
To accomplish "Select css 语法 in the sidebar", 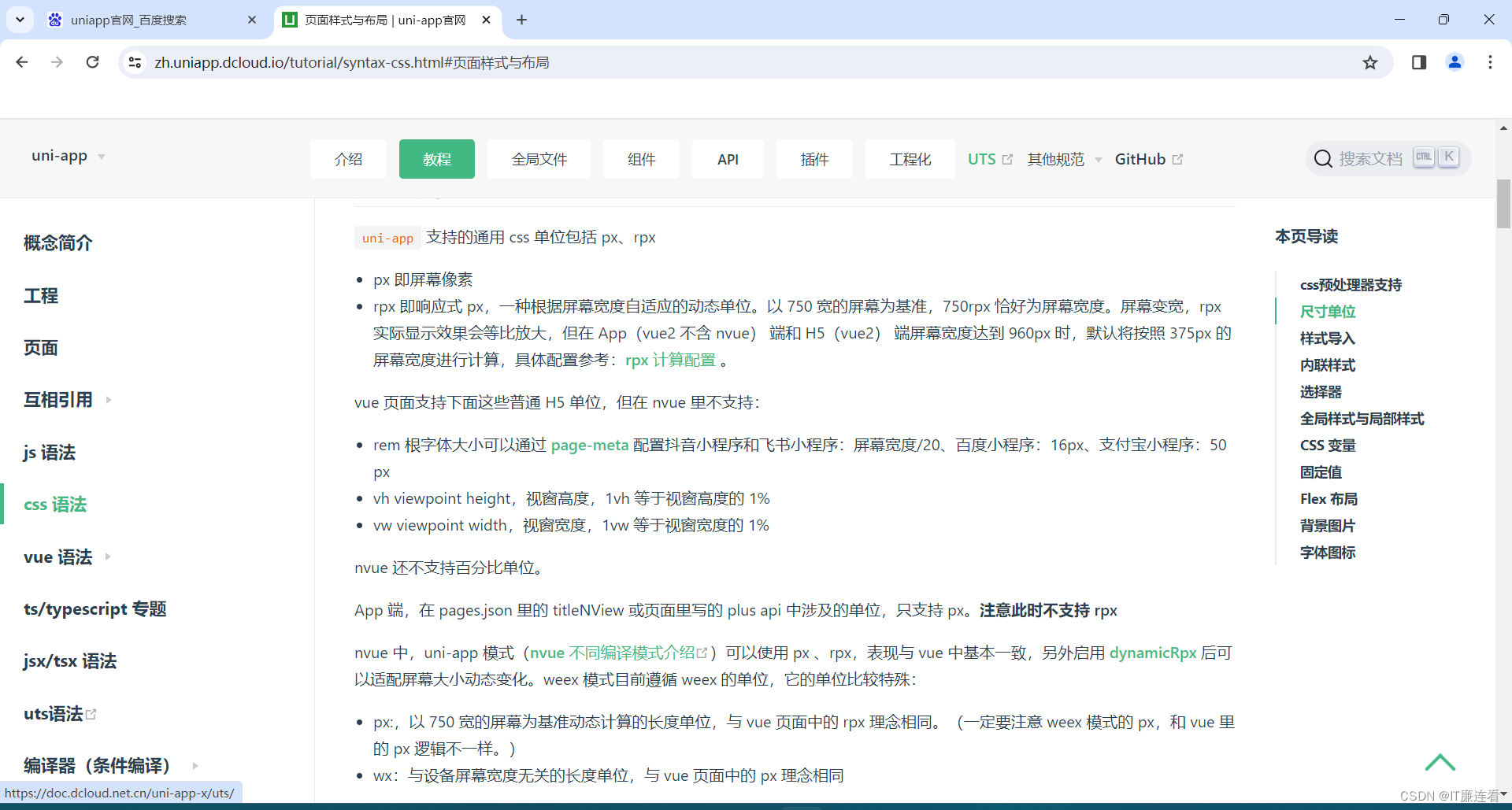I will coord(55,504).
